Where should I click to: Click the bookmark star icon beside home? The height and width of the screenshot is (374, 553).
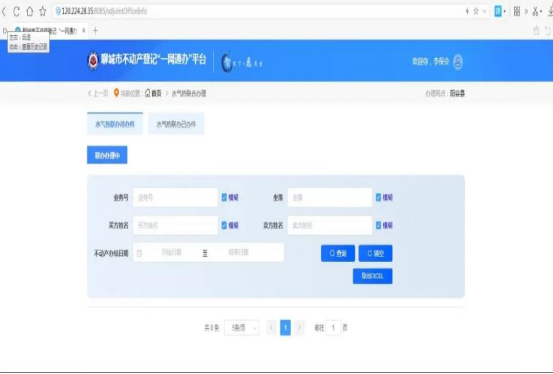pyautogui.click(x=43, y=11)
